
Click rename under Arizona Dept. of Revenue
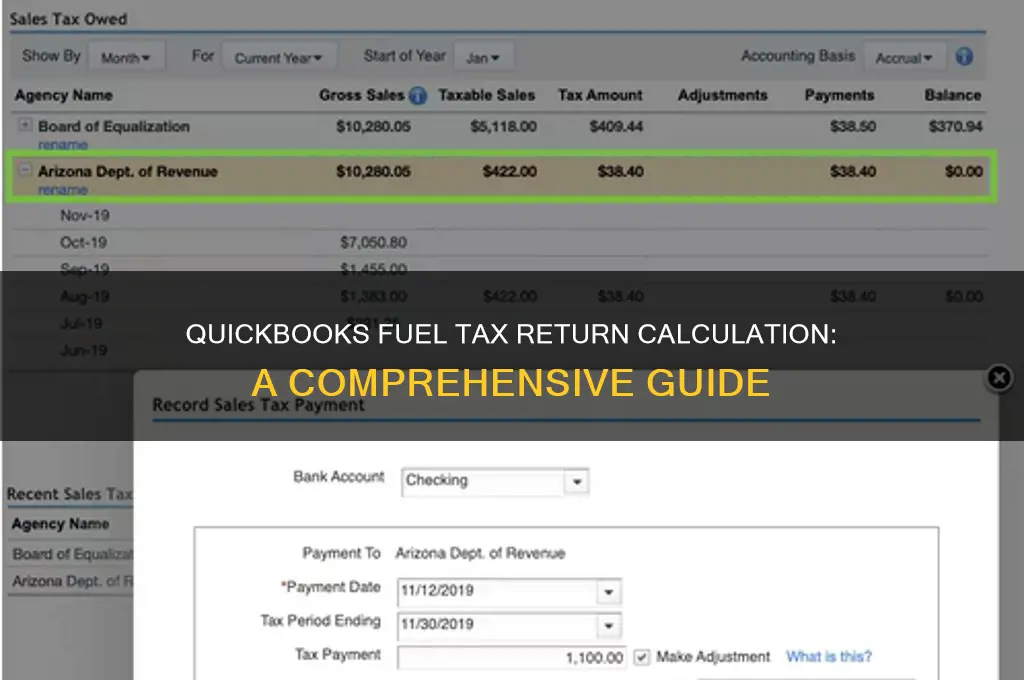[63, 189]
